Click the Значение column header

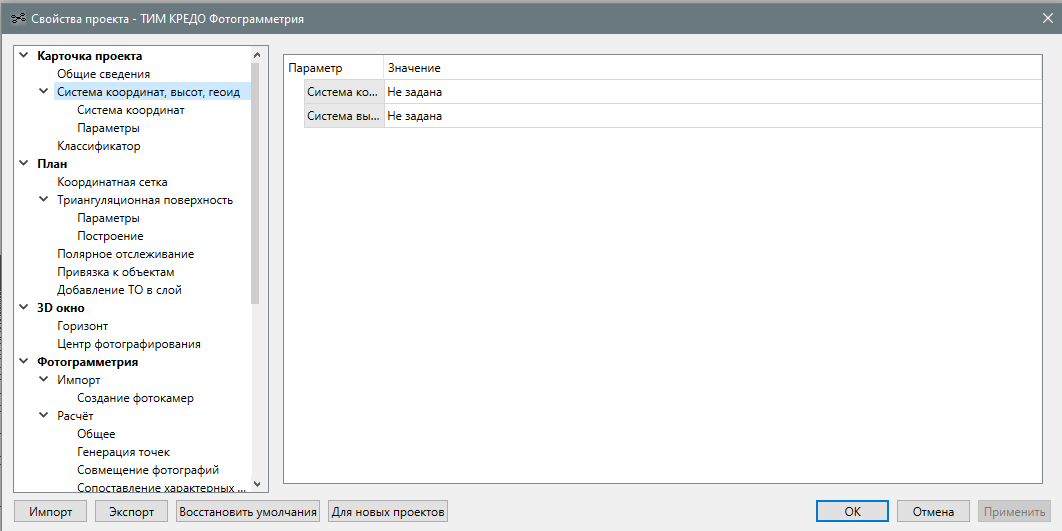tap(713, 68)
